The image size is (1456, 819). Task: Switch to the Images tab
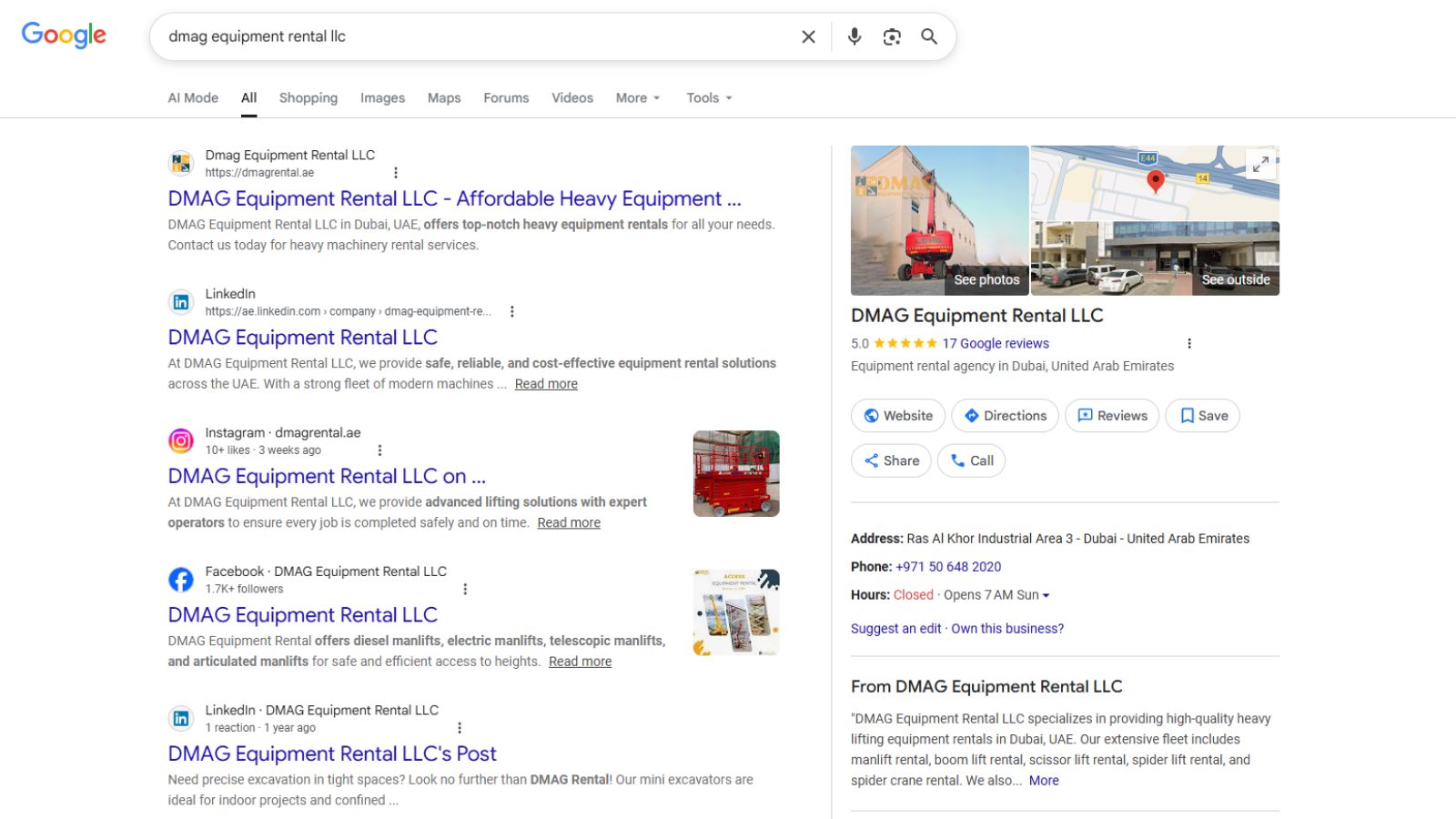[382, 98]
